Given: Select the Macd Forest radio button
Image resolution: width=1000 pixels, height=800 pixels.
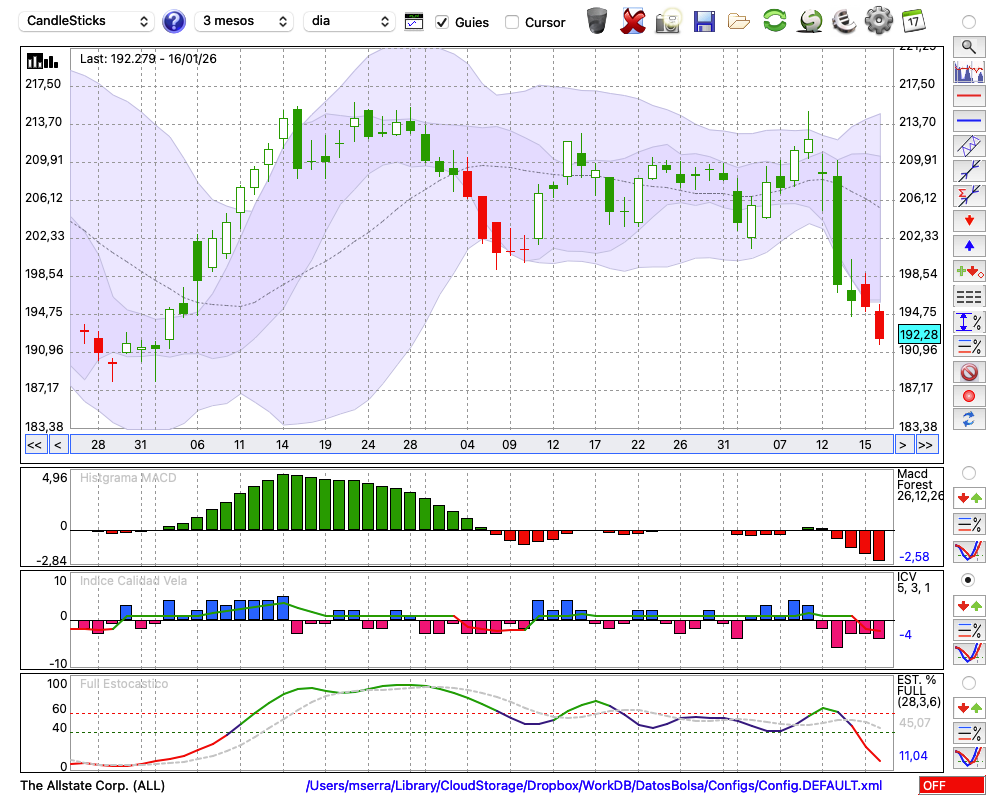Looking at the screenshot, I should pos(968,472).
